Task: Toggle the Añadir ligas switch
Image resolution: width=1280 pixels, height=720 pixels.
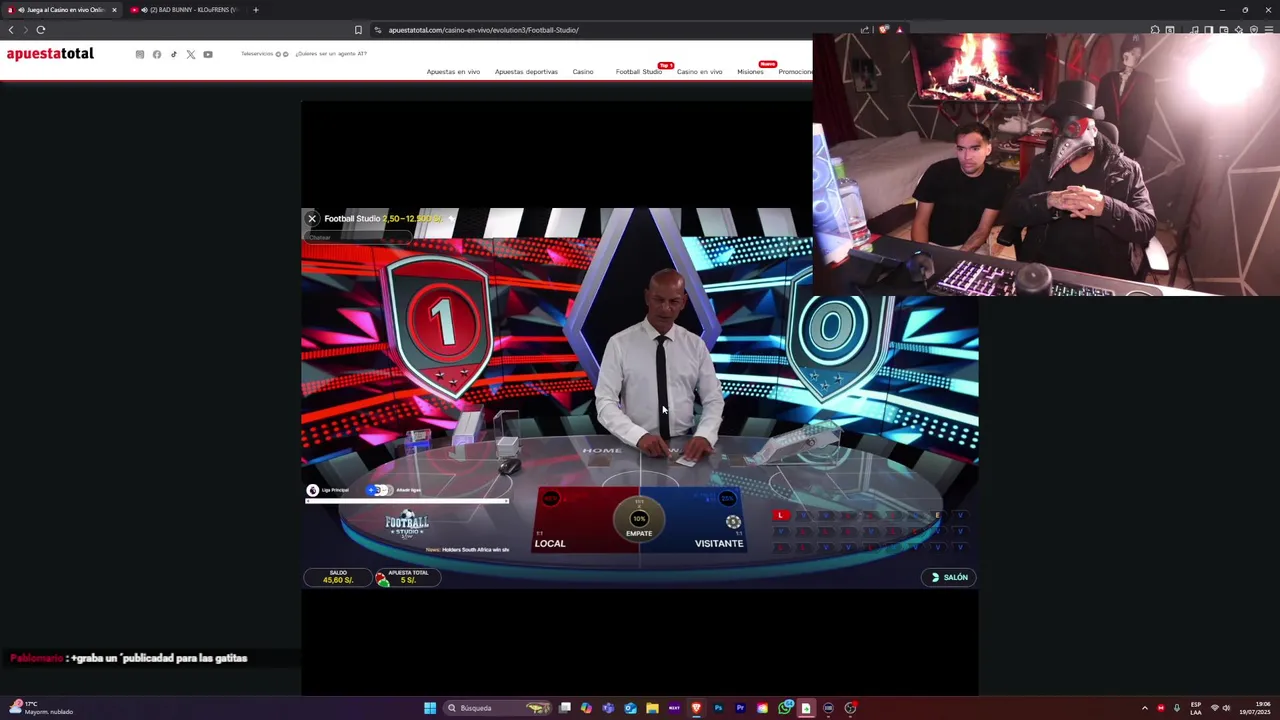Action: (x=378, y=490)
